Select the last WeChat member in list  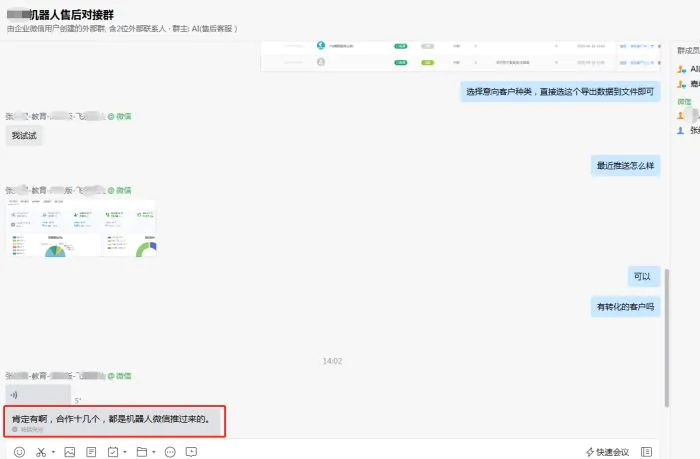click(688, 130)
